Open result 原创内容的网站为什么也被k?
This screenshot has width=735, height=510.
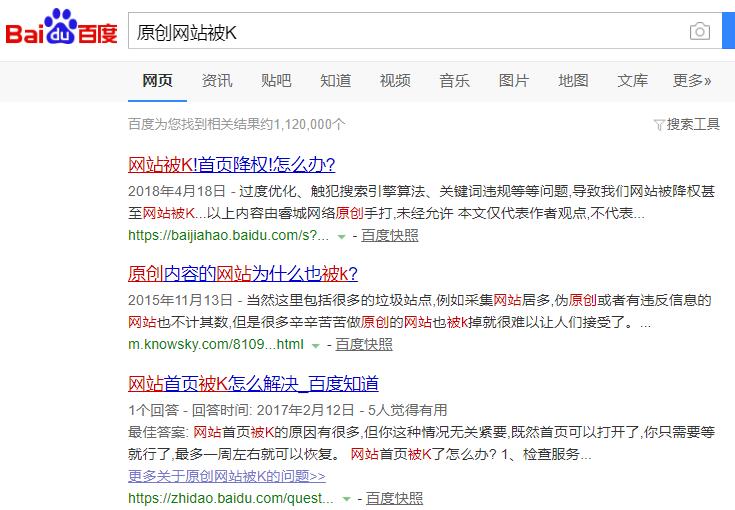coord(243,273)
